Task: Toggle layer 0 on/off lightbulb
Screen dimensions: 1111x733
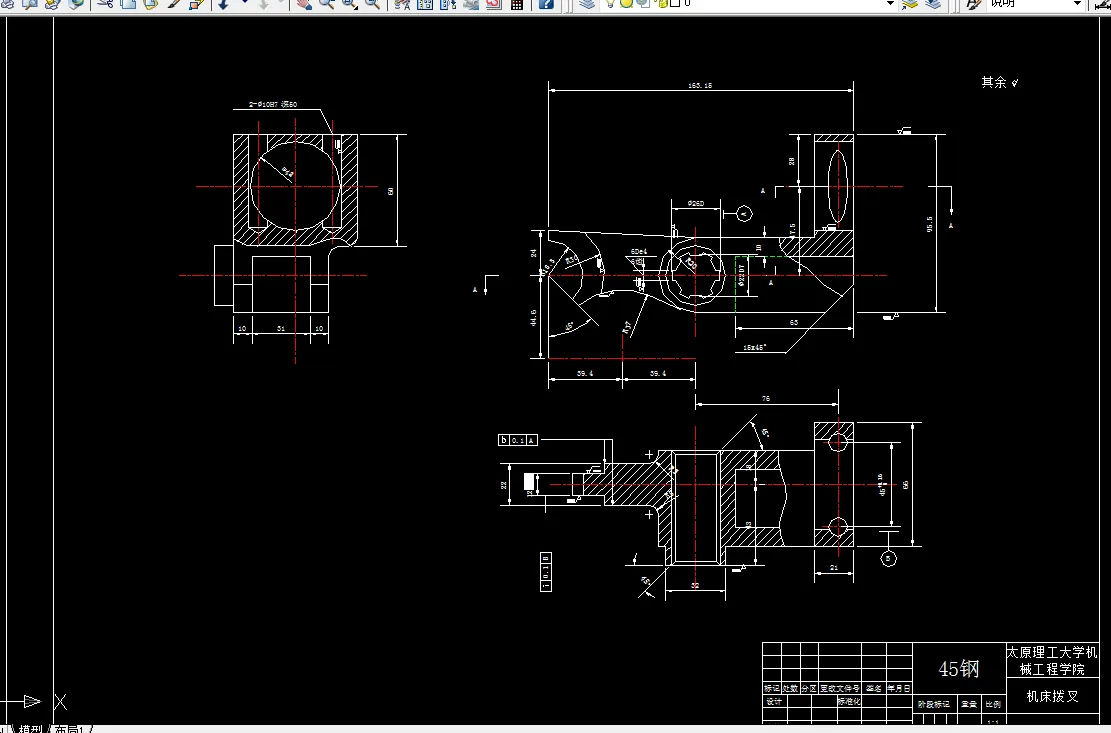Action: [610, 4]
